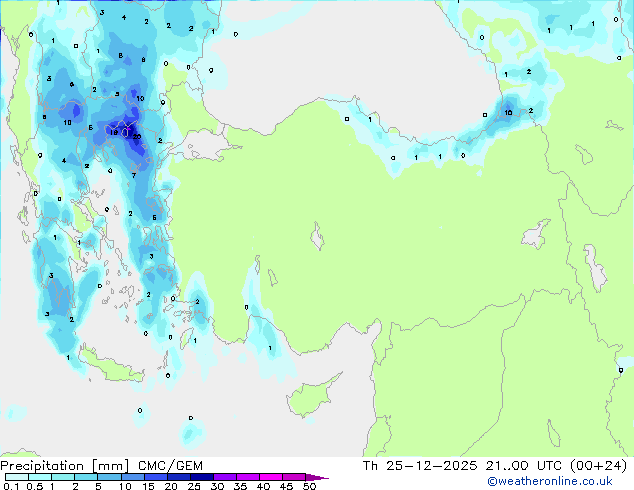Screen dimensions: 634x490
Task: Click the '18' precipitation value on map
Action: [x=114, y=132]
